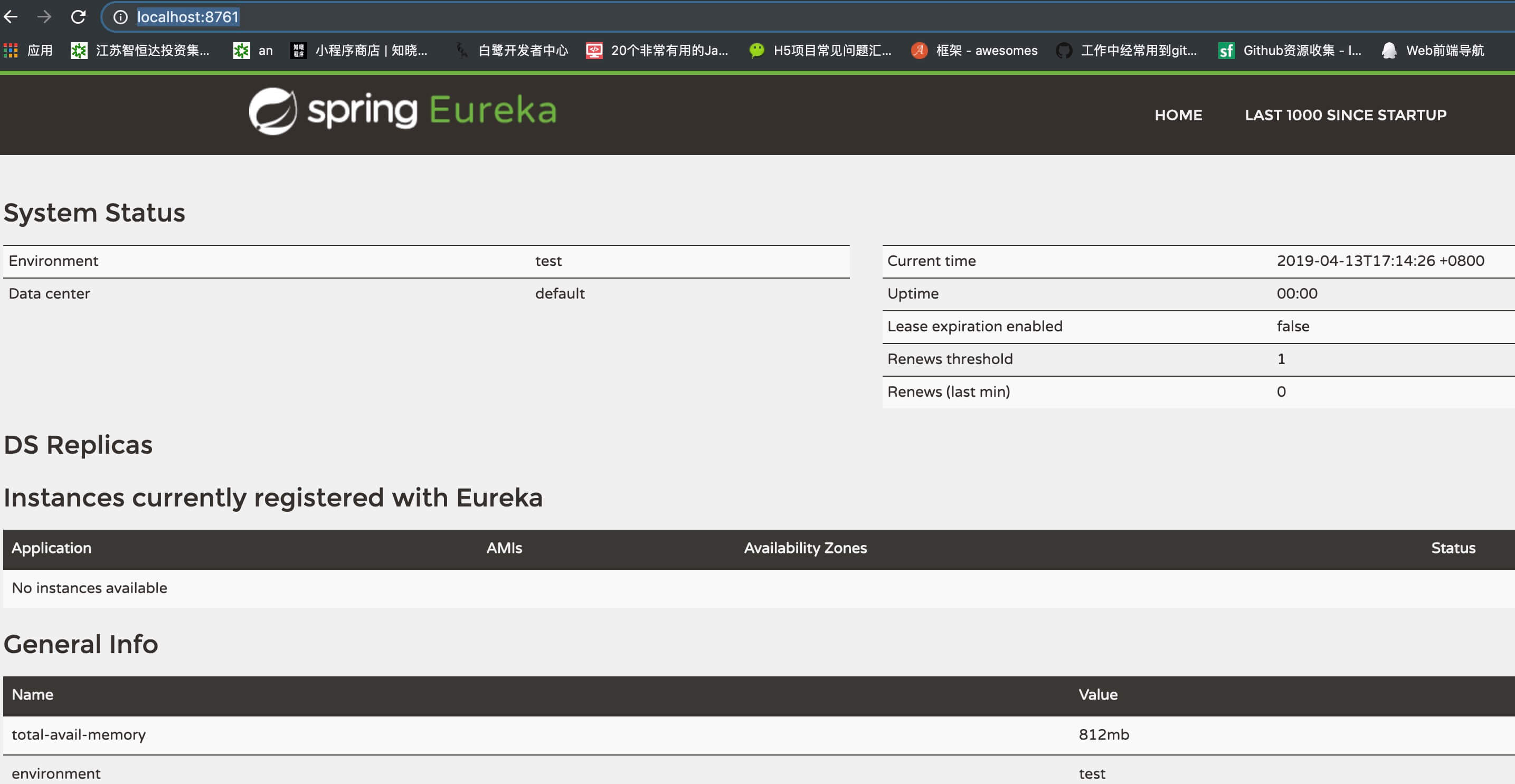Viewport: 1515px width, 784px height.
Task: Open the 白鹭开发者中心 bookmark
Action: (x=512, y=51)
